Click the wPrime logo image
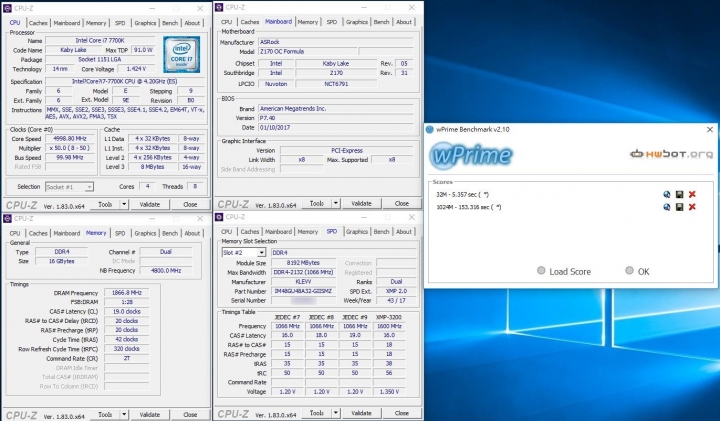The image size is (720, 421). [x=471, y=155]
